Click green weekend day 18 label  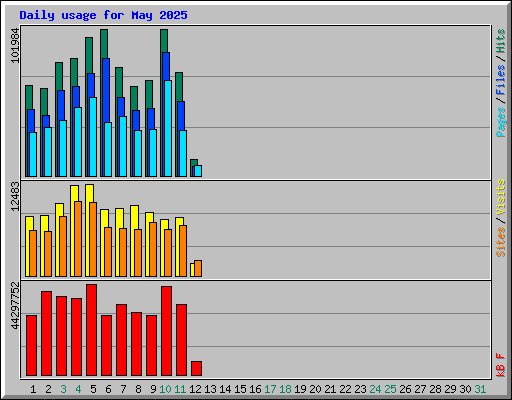tap(285, 389)
